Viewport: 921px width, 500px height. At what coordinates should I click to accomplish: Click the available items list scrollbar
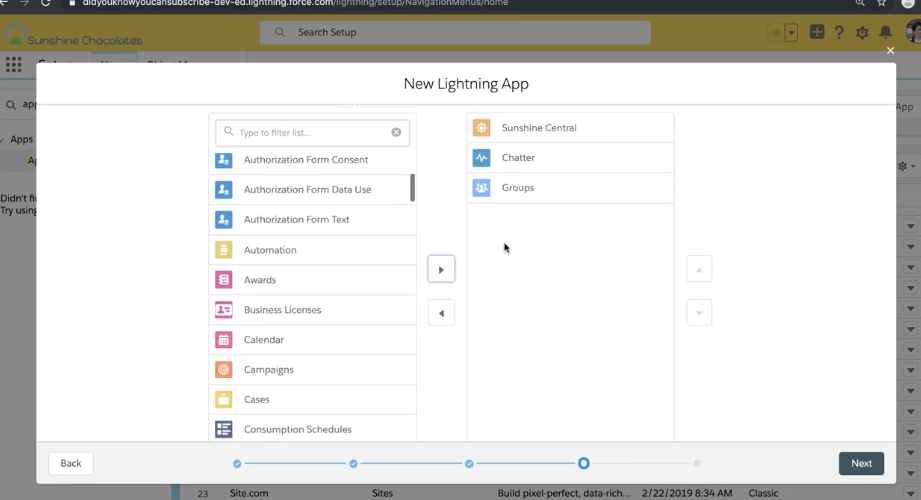[x=412, y=187]
